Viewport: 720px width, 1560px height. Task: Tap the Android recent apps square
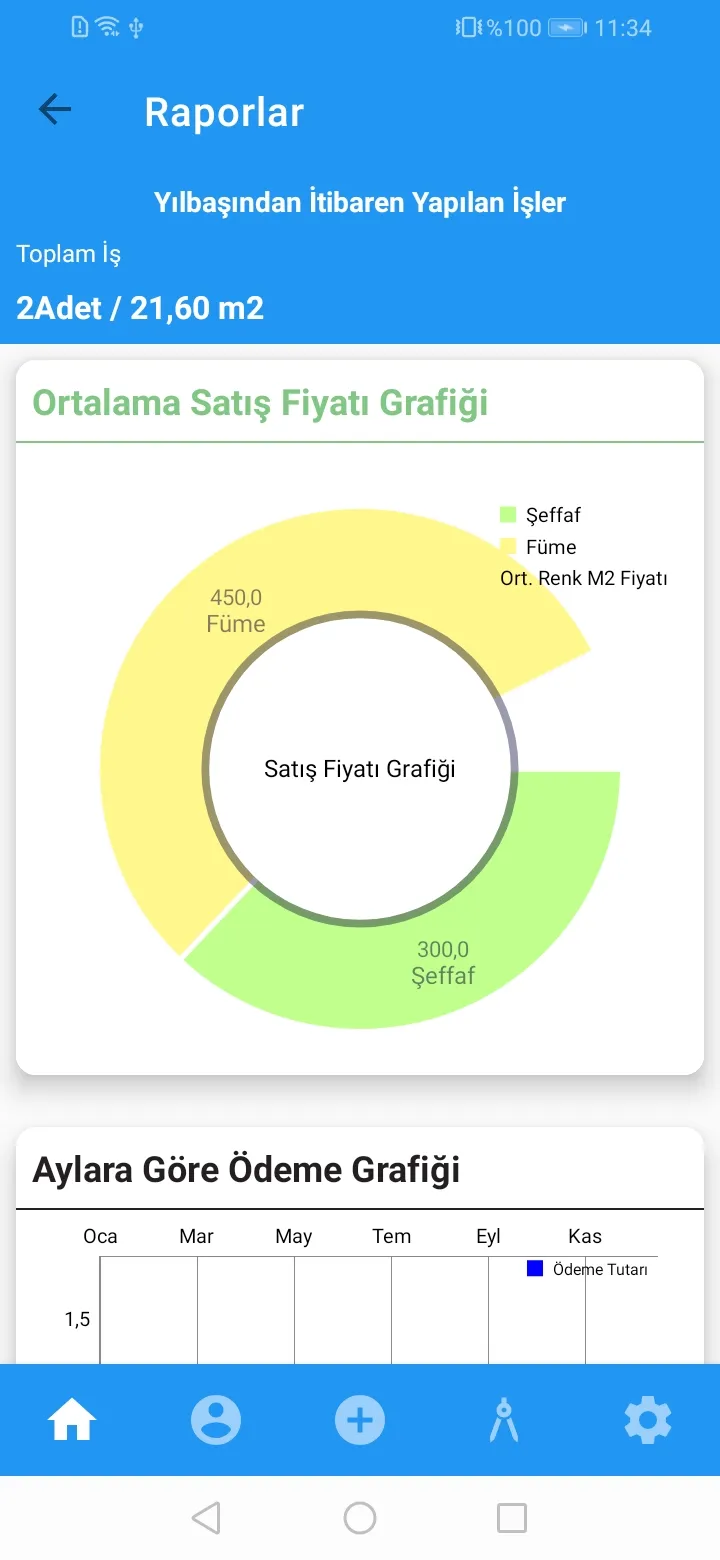(512, 1518)
